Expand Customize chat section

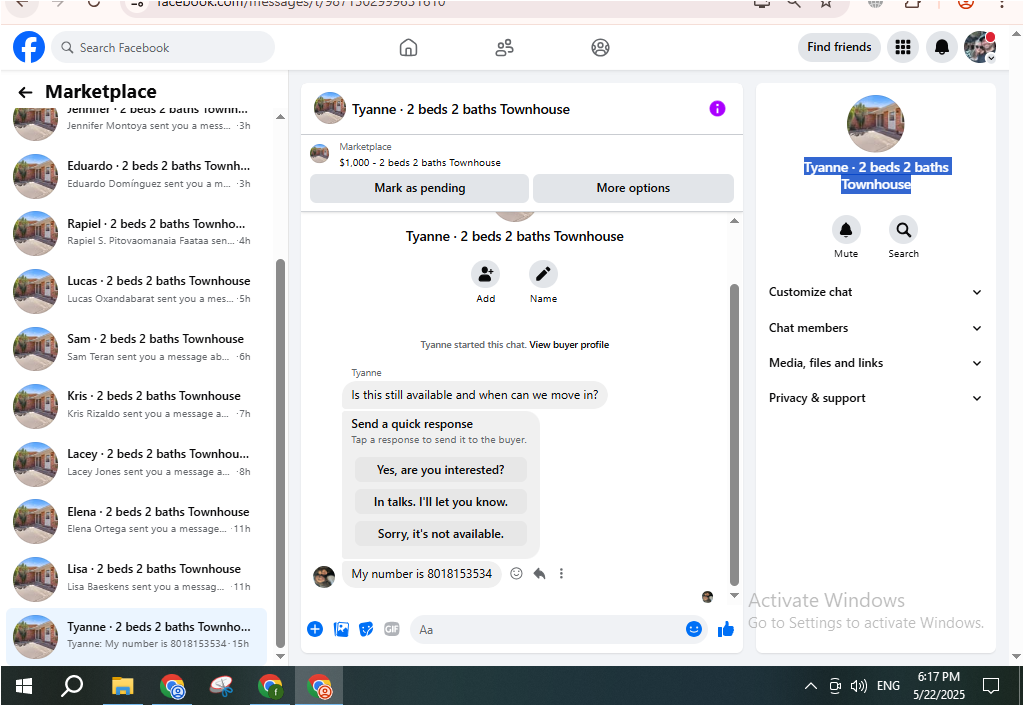pyautogui.click(x=875, y=292)
